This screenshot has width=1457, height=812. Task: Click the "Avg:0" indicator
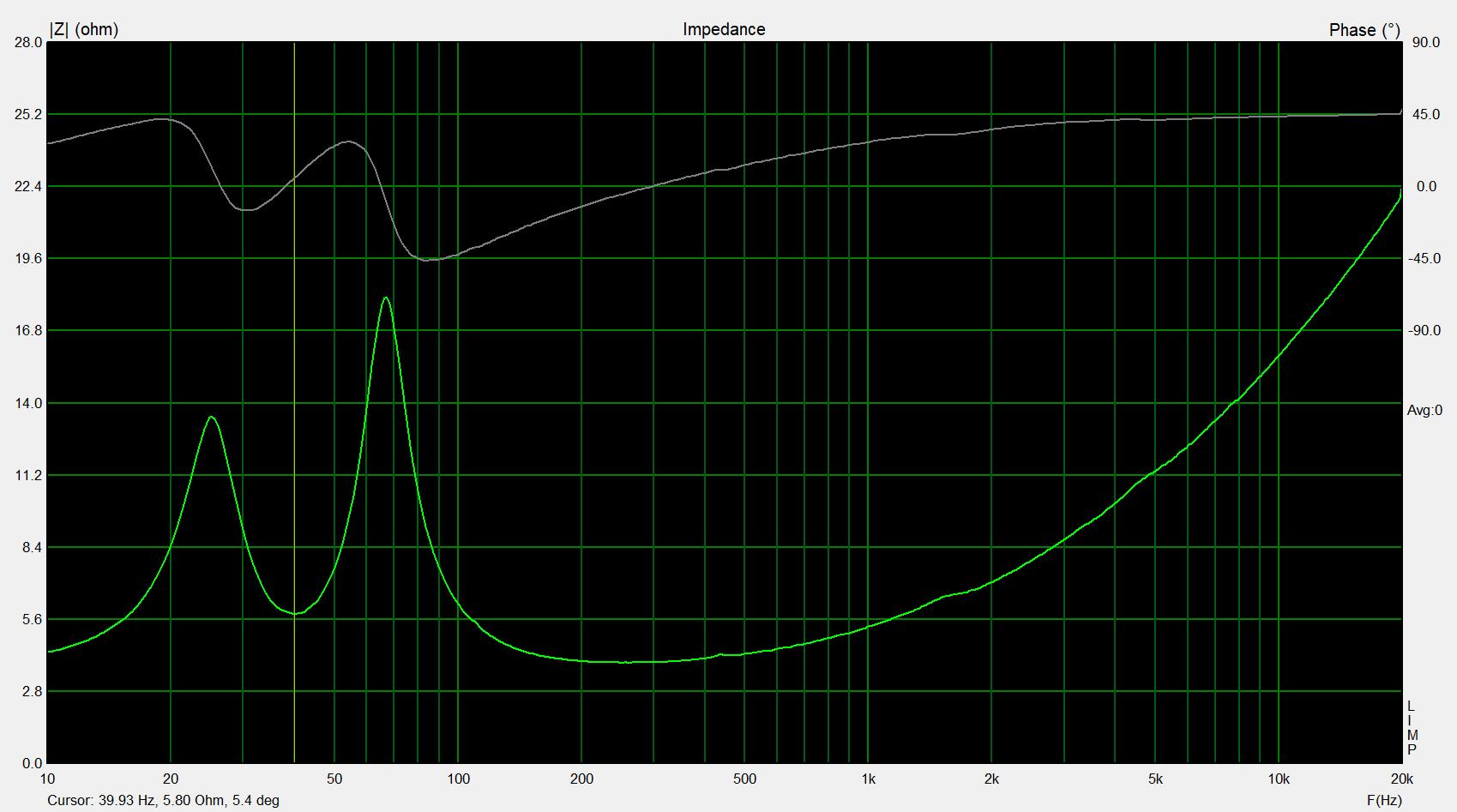coord(1424,411)
